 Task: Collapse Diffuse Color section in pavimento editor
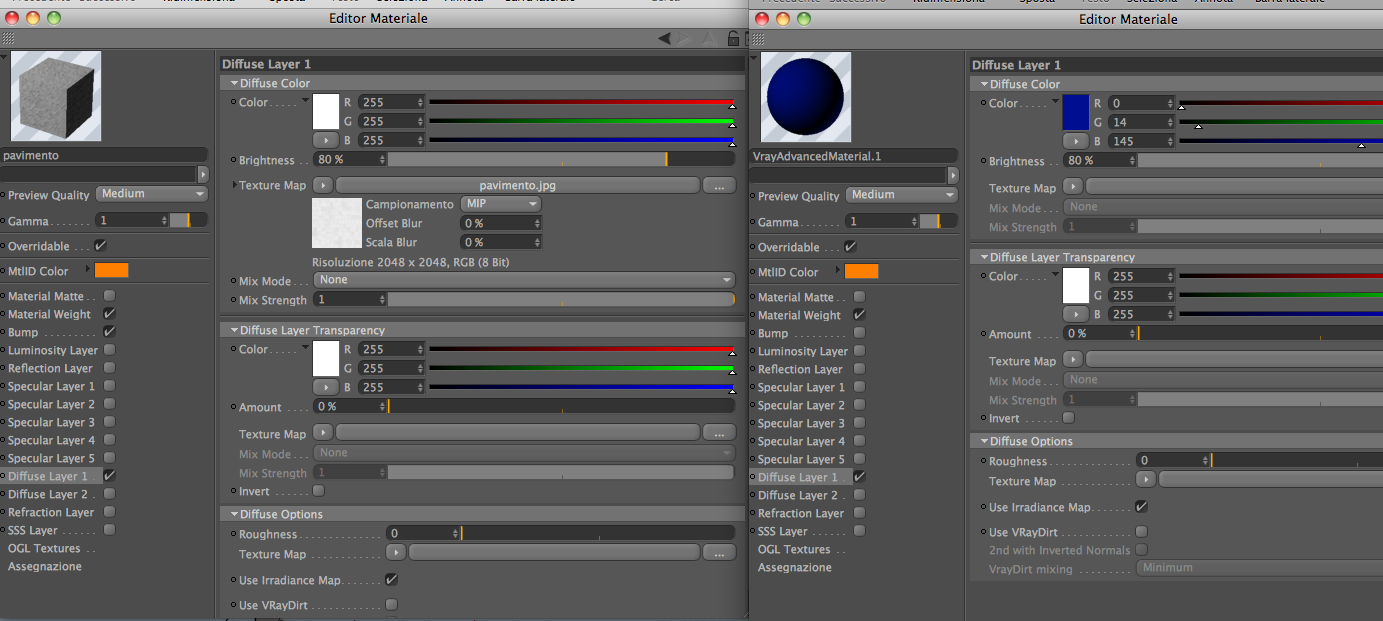point(234,83)
